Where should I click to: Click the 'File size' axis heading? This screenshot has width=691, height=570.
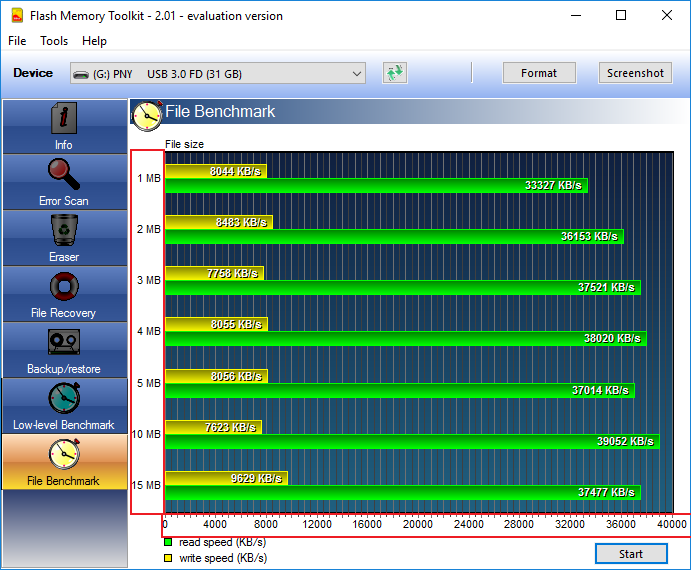184,144
